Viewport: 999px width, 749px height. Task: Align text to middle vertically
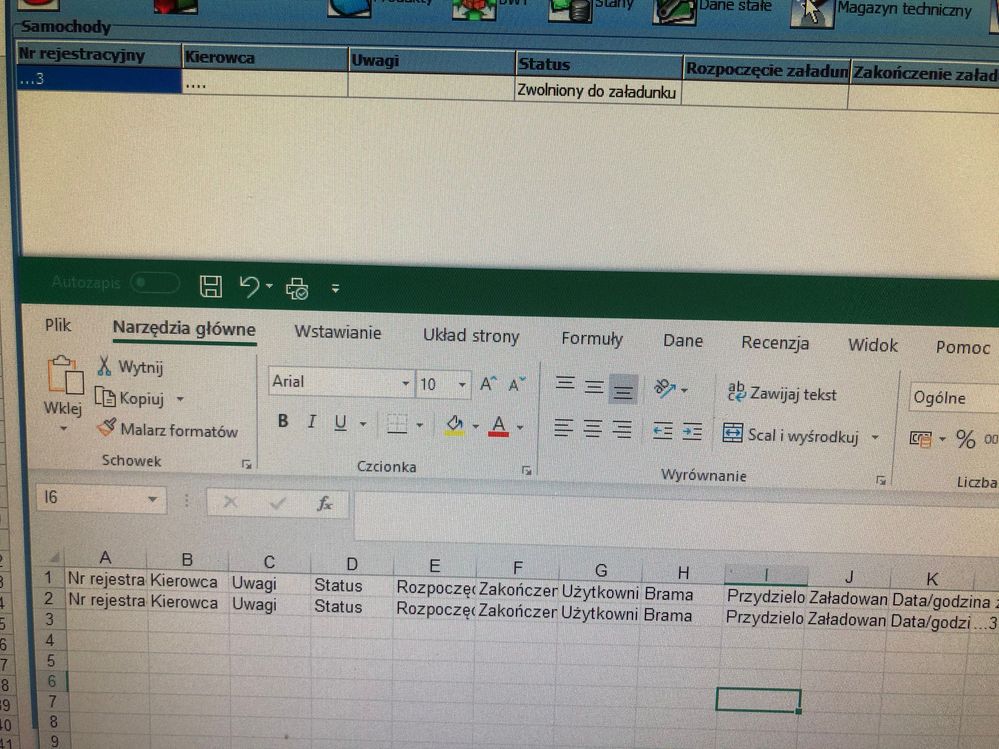(594, 386)
